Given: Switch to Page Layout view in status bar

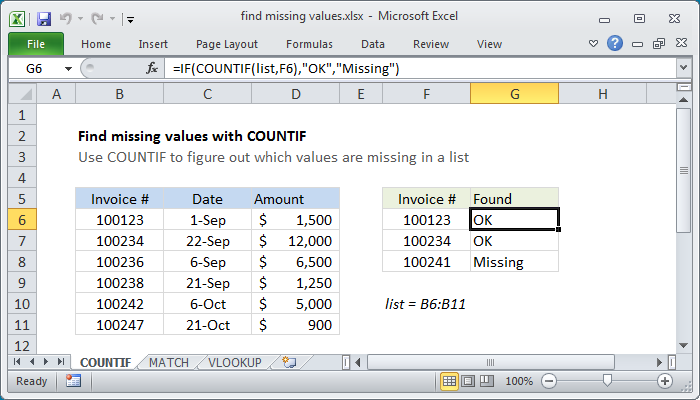Looking at the screenshot, I should click(x=469, y=381).
